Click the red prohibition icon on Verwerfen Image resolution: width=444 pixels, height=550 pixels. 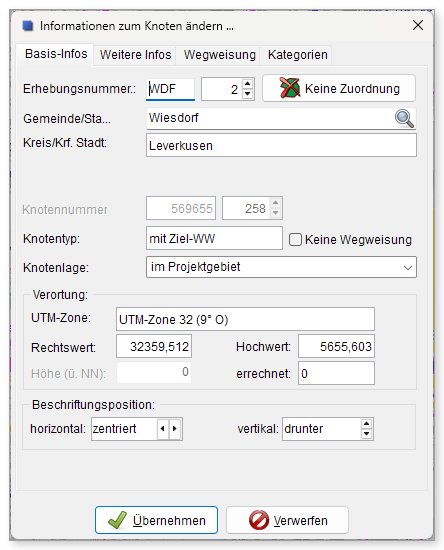coord(259,520)
